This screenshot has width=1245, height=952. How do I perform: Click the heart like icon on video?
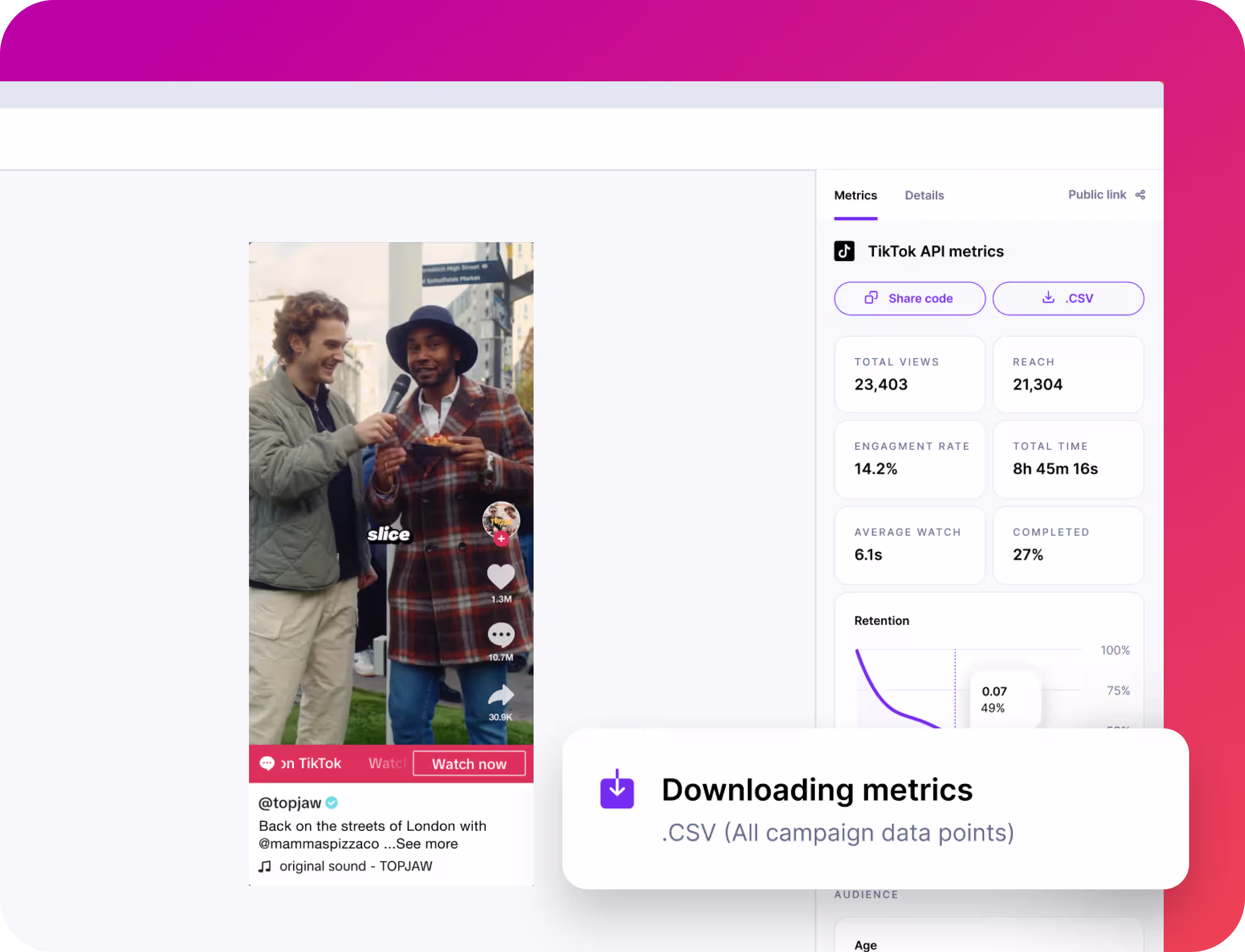click(501, 577)
